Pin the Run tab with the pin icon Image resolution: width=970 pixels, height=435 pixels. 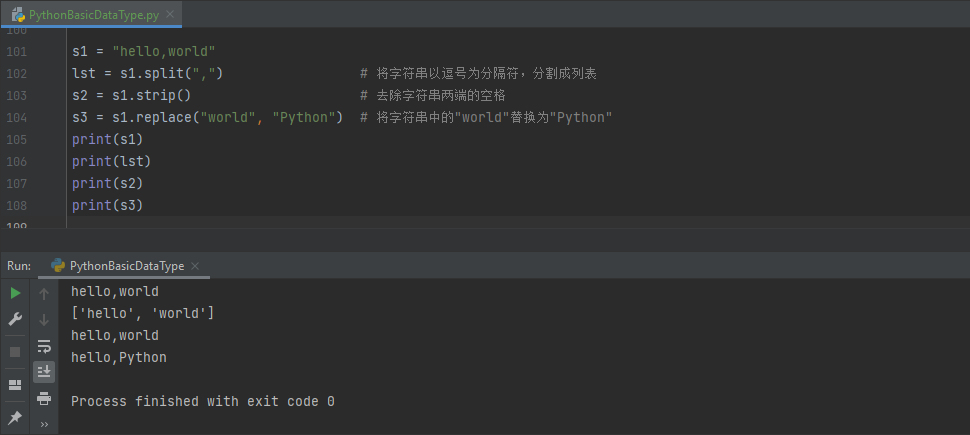click(x=15, y=417)
